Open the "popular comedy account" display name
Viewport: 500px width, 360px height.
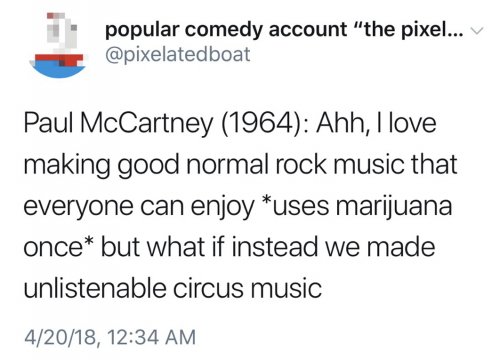click(226, 30)
